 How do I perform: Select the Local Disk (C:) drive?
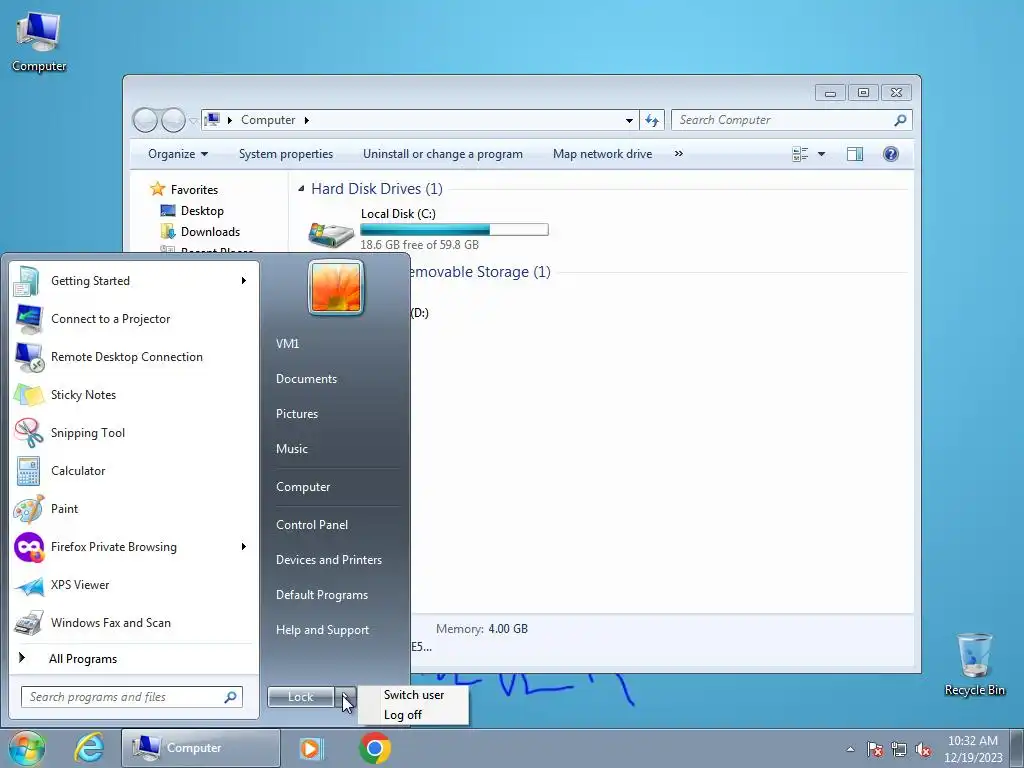pyautogui.click(x=428, y=231)
